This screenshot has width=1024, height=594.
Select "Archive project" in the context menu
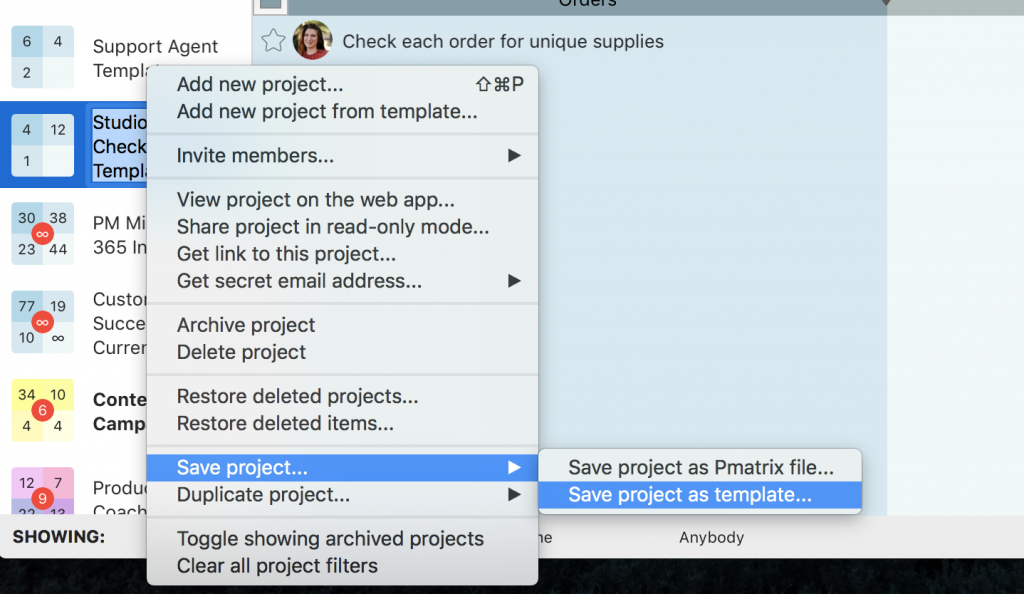(x=245, y=325)
